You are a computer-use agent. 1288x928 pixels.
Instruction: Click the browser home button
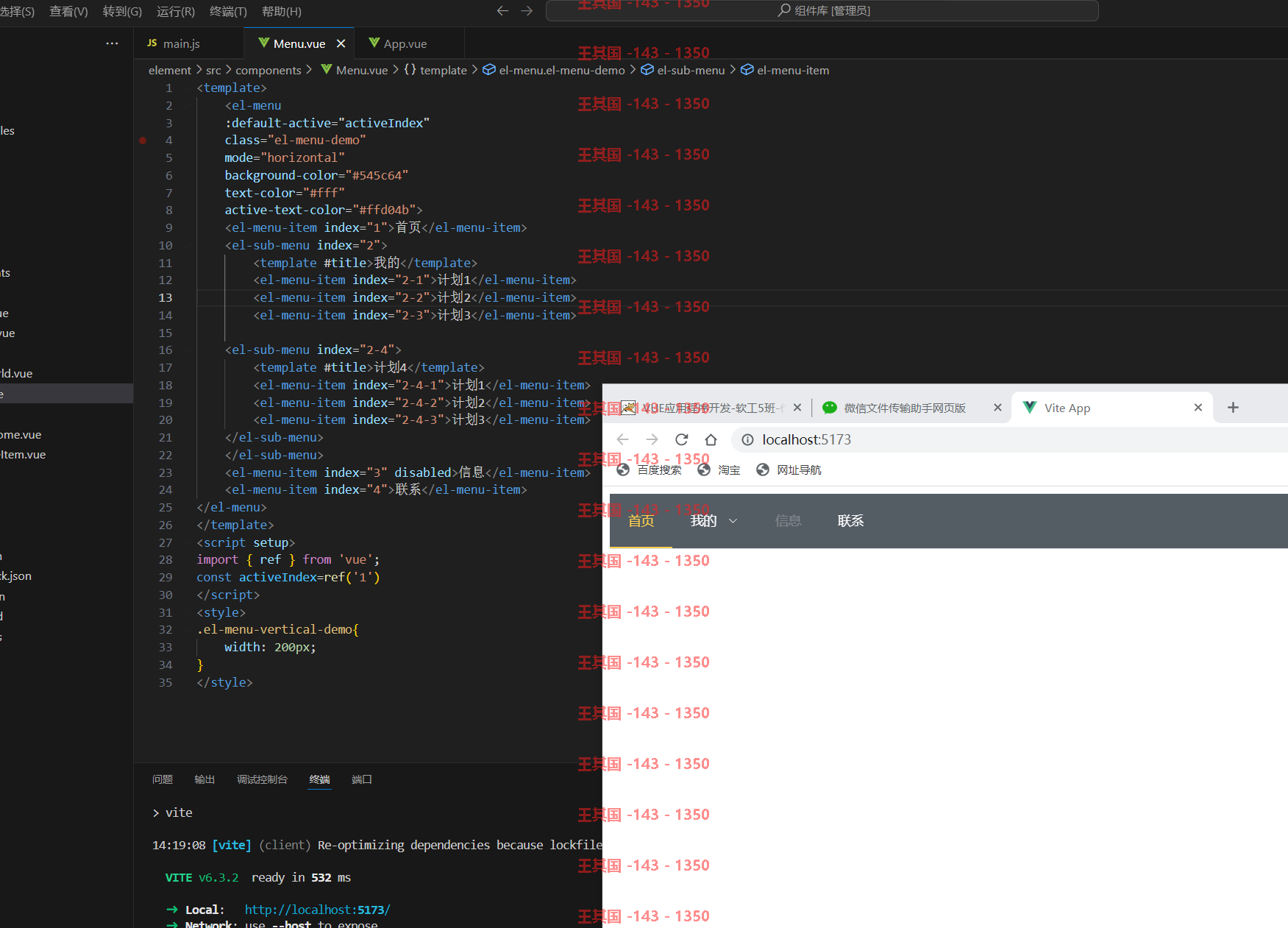711,439
